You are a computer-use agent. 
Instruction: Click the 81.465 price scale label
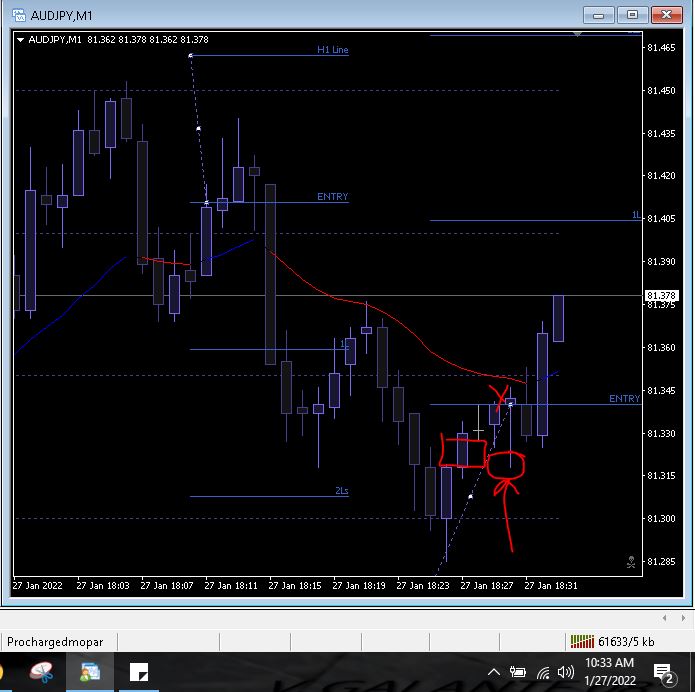tap(661, 47)
